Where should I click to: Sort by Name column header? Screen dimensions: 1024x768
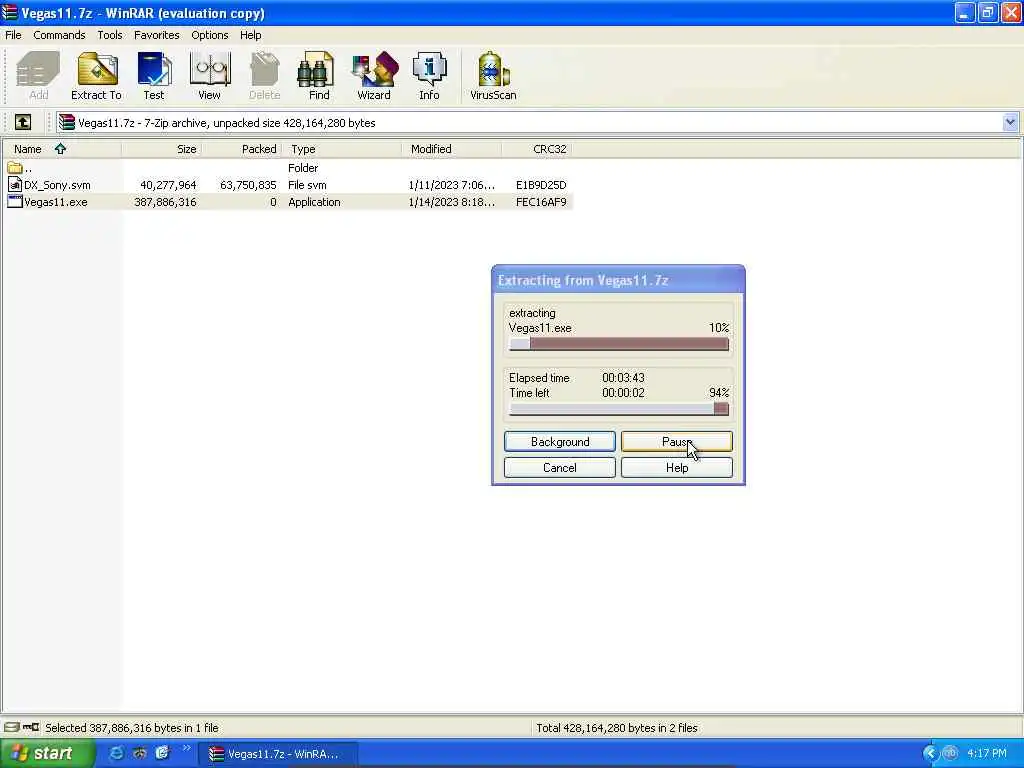click(x=61, y=149)
